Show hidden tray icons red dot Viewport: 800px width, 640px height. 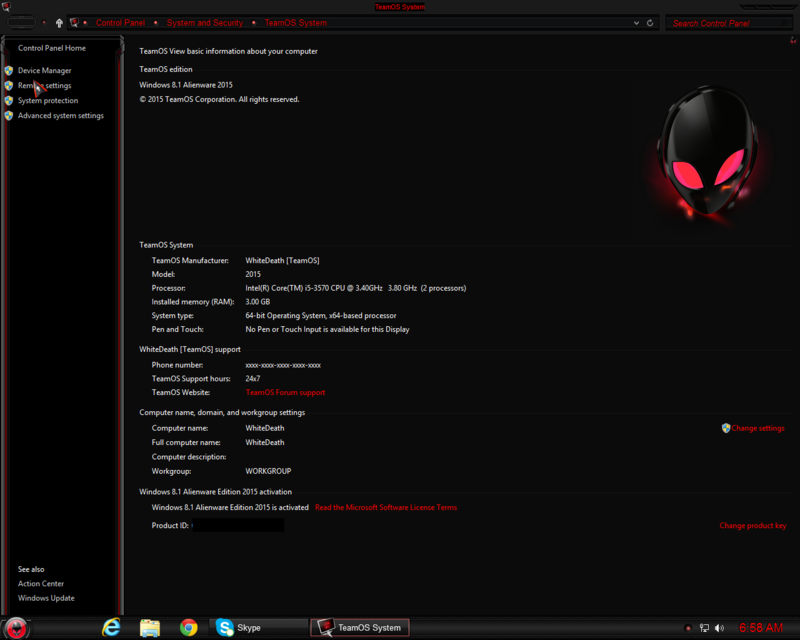click(688, 628)
